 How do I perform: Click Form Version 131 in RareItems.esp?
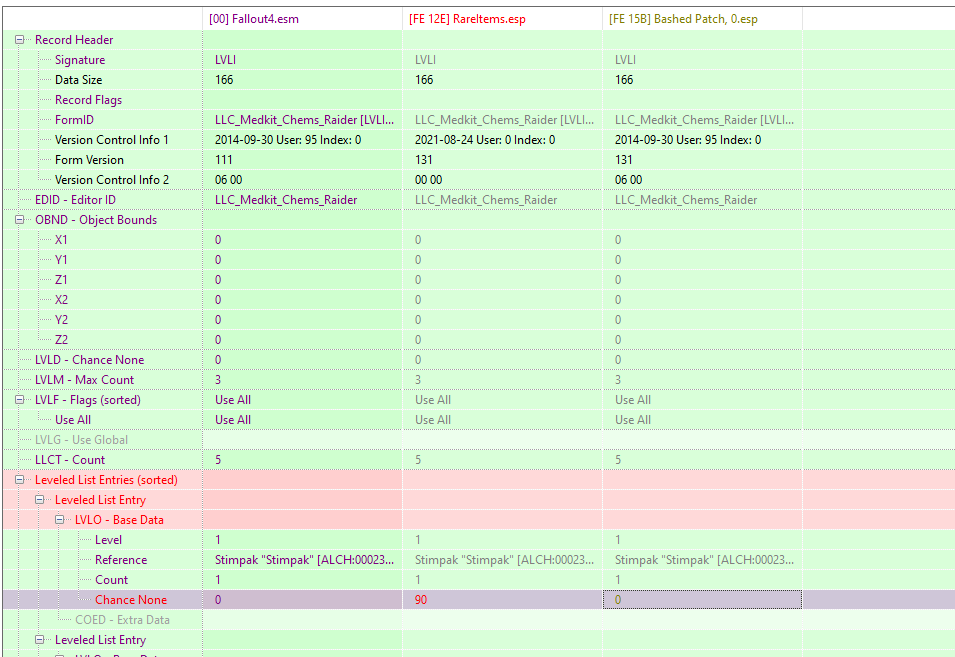[x=424, y=160]
